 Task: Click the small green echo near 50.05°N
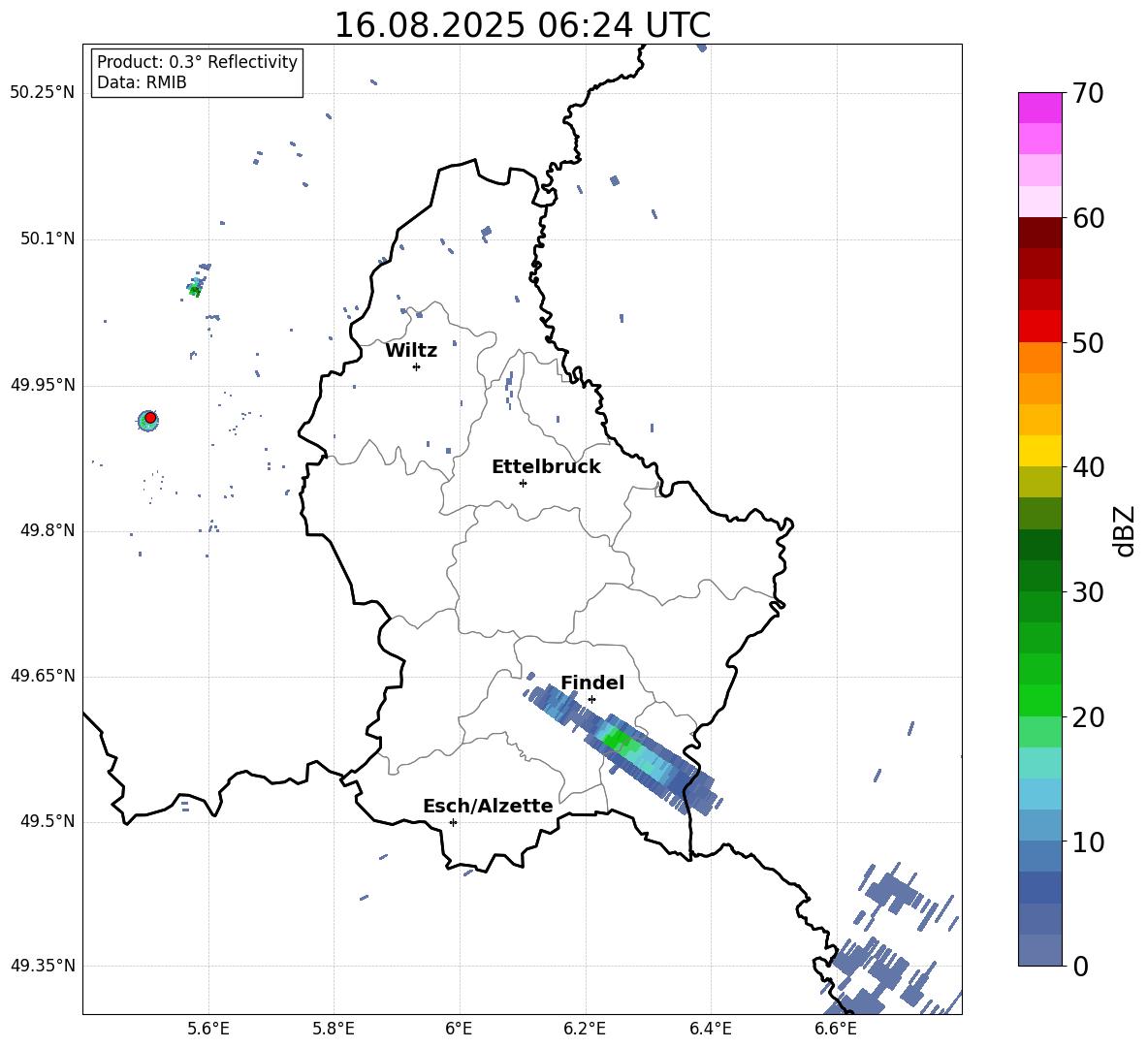click(x=194, y=290)
